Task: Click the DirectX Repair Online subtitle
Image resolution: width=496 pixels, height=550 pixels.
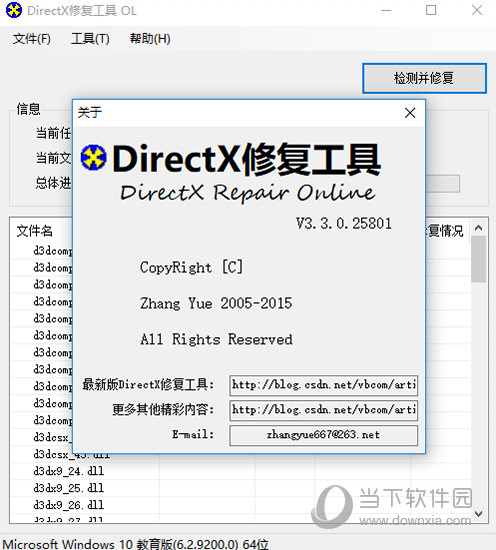Action: [x=248, y=192]
